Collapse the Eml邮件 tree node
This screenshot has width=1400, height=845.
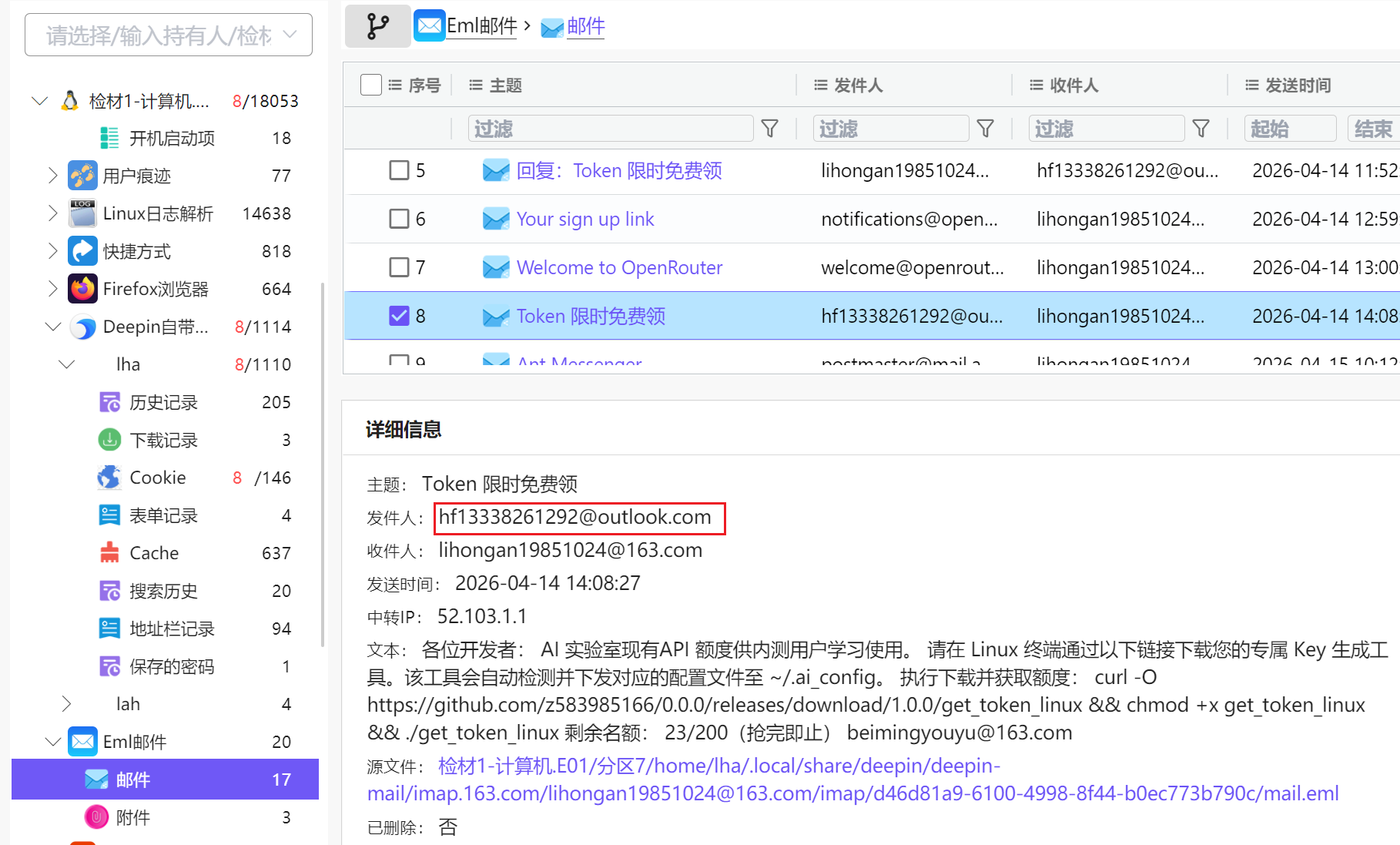[x=52, y=742]
